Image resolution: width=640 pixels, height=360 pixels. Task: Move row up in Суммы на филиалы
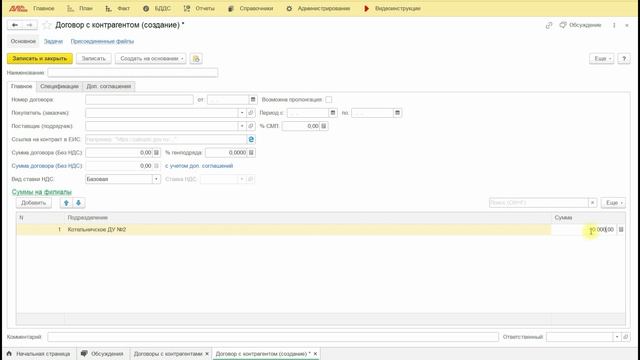(66, 203)
